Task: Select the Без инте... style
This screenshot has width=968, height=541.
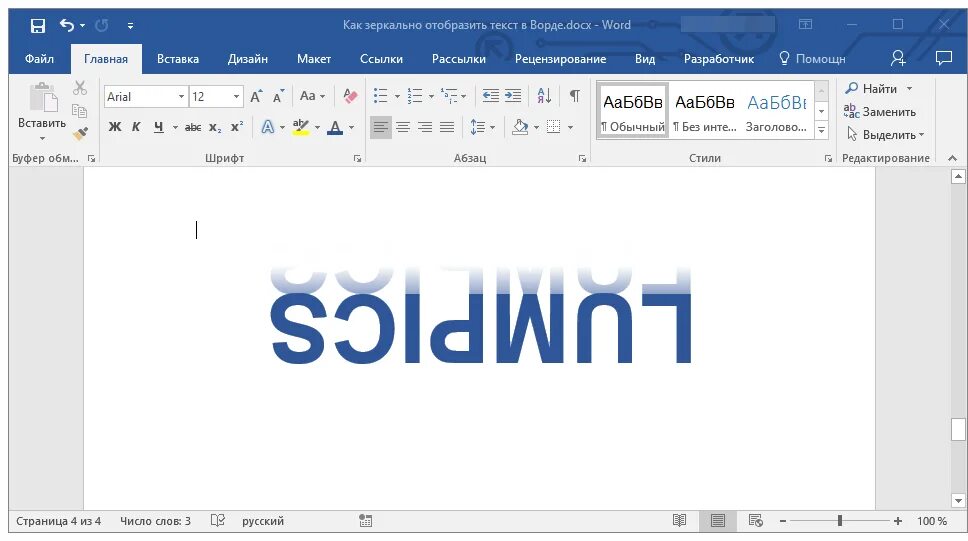Action: [x=704, y=111]
